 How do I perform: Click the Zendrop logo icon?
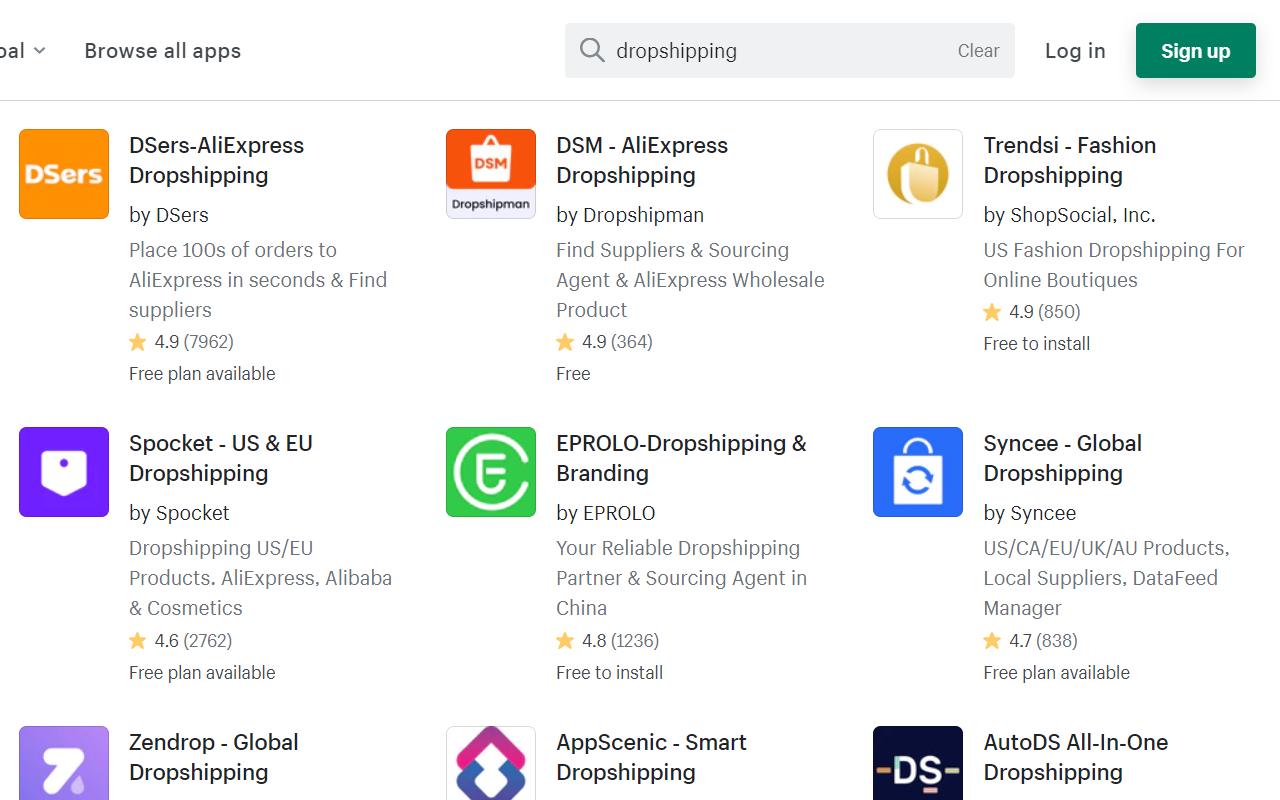pyautogui.click(x=63, y=770)
